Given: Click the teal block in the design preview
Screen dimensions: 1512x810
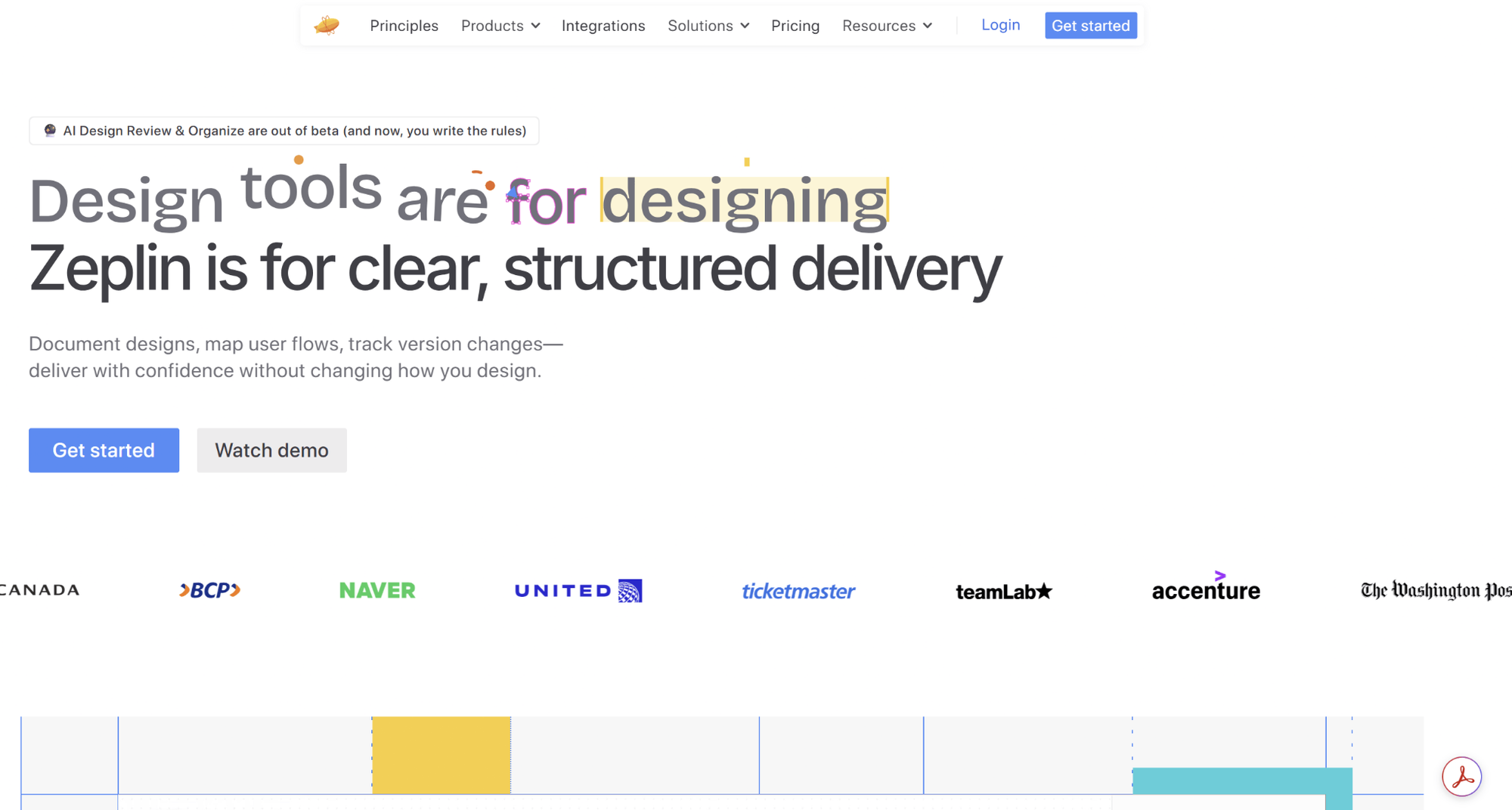Looking at the screenshot, I should click(x=1242, y=781).
